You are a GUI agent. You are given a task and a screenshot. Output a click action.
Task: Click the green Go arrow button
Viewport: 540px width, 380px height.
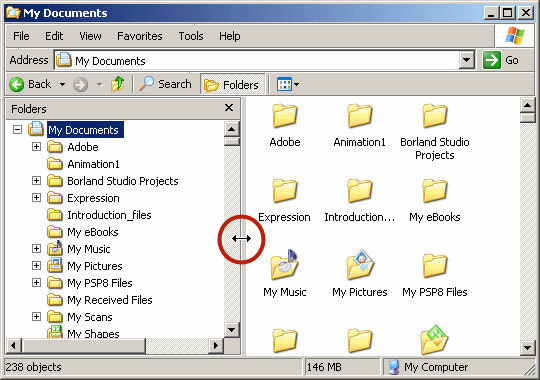491,60
